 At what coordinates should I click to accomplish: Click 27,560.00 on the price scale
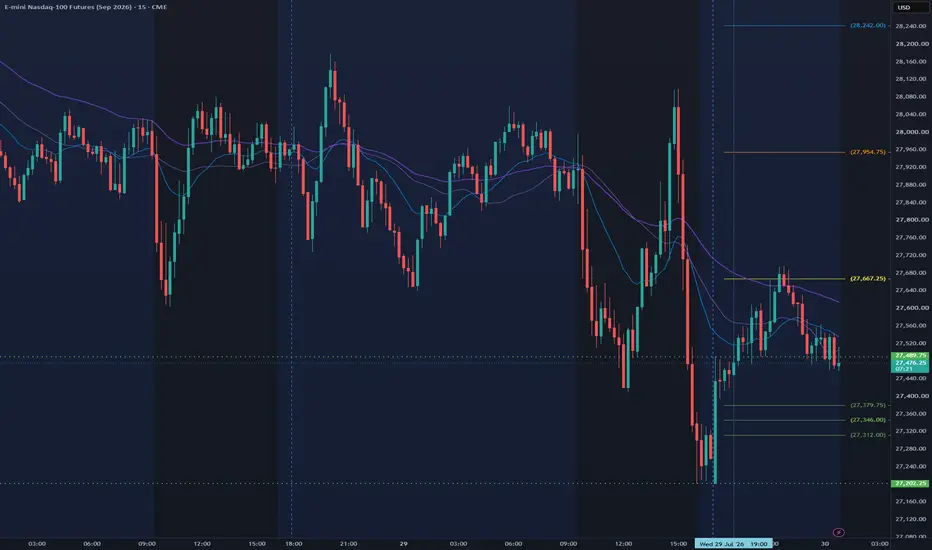click(911, 325)
